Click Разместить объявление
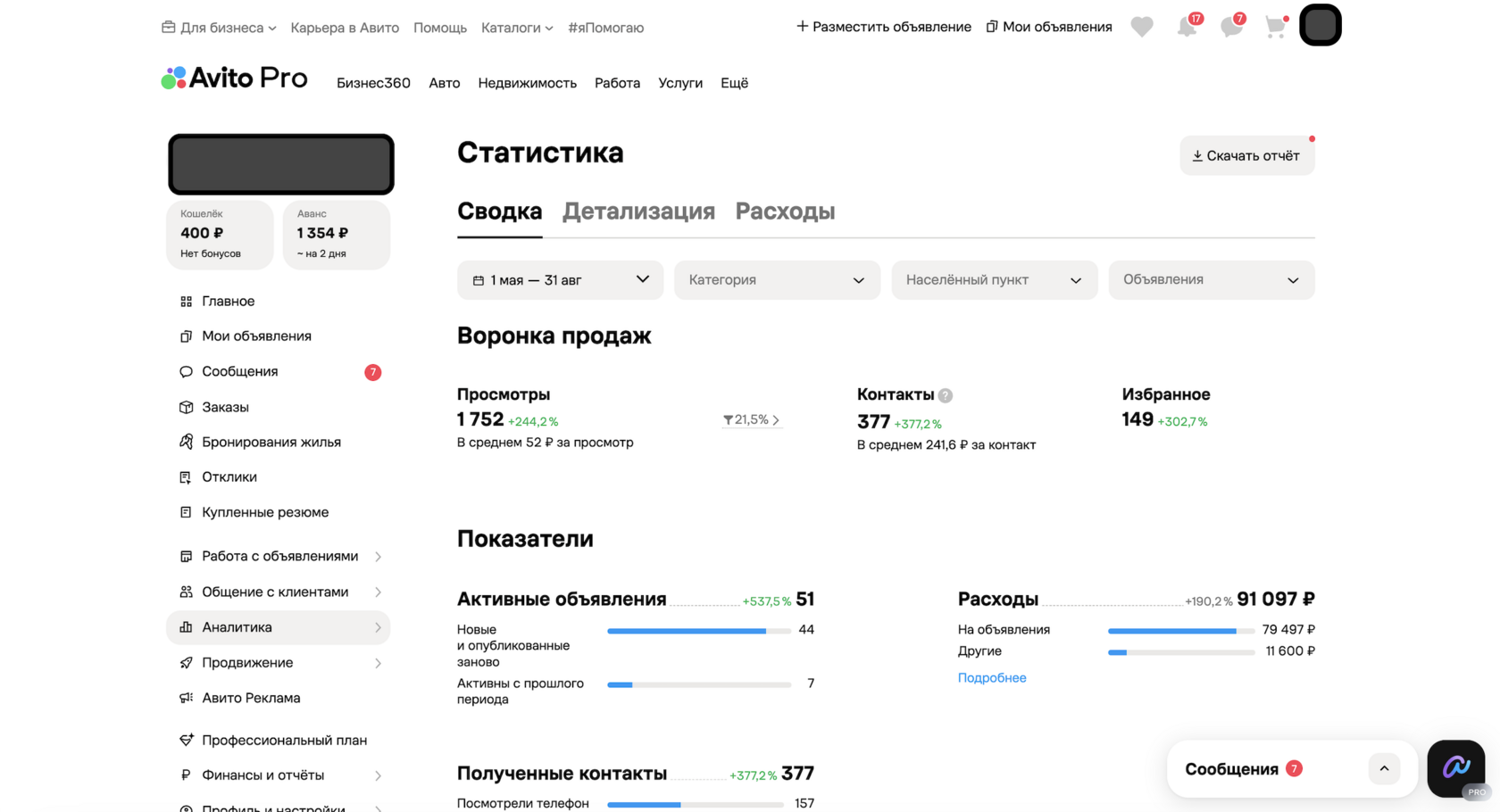Image resolution: width=1500 pixels, height=812 pixels. (x=883, y=27)
